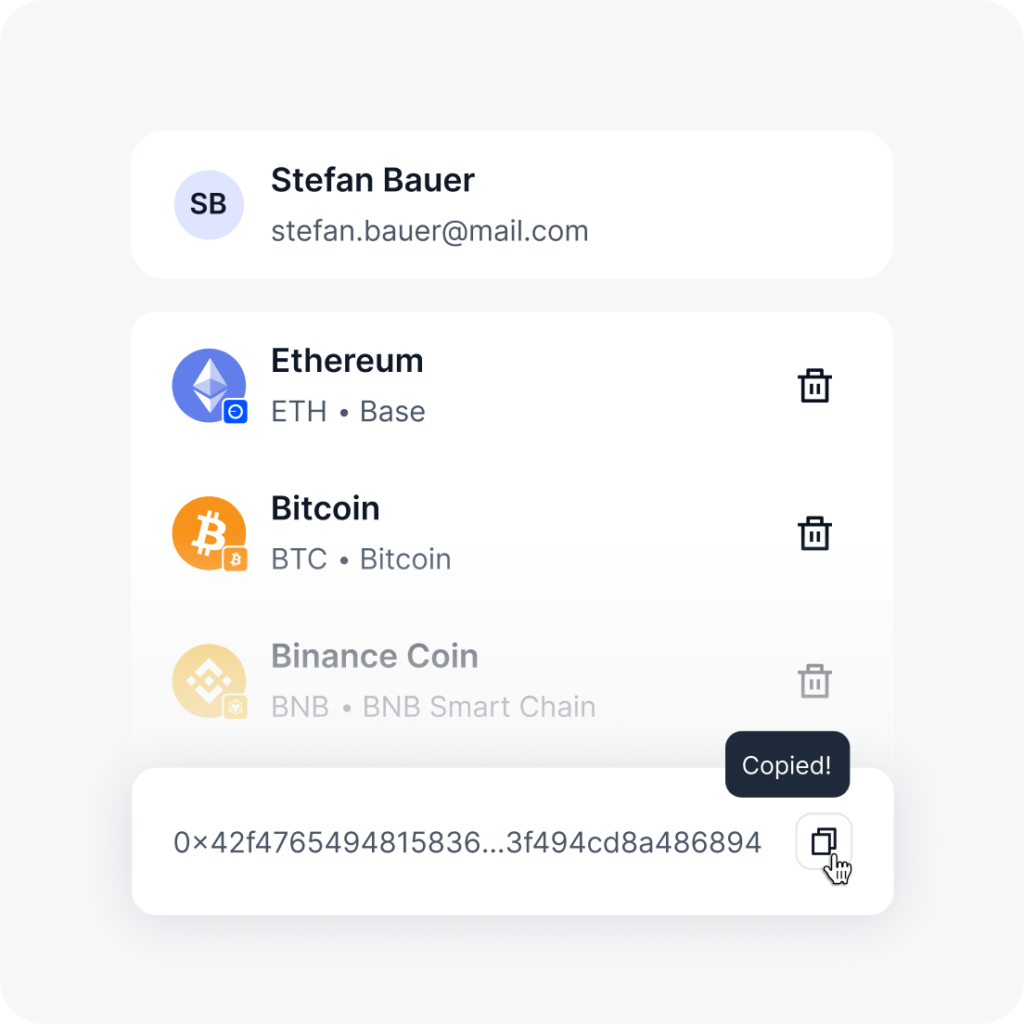Image resolution: width=1024 pixels, height=1024 pixels.
Task: Click the BNB Smart Chain badge
Action: [235, 707]
